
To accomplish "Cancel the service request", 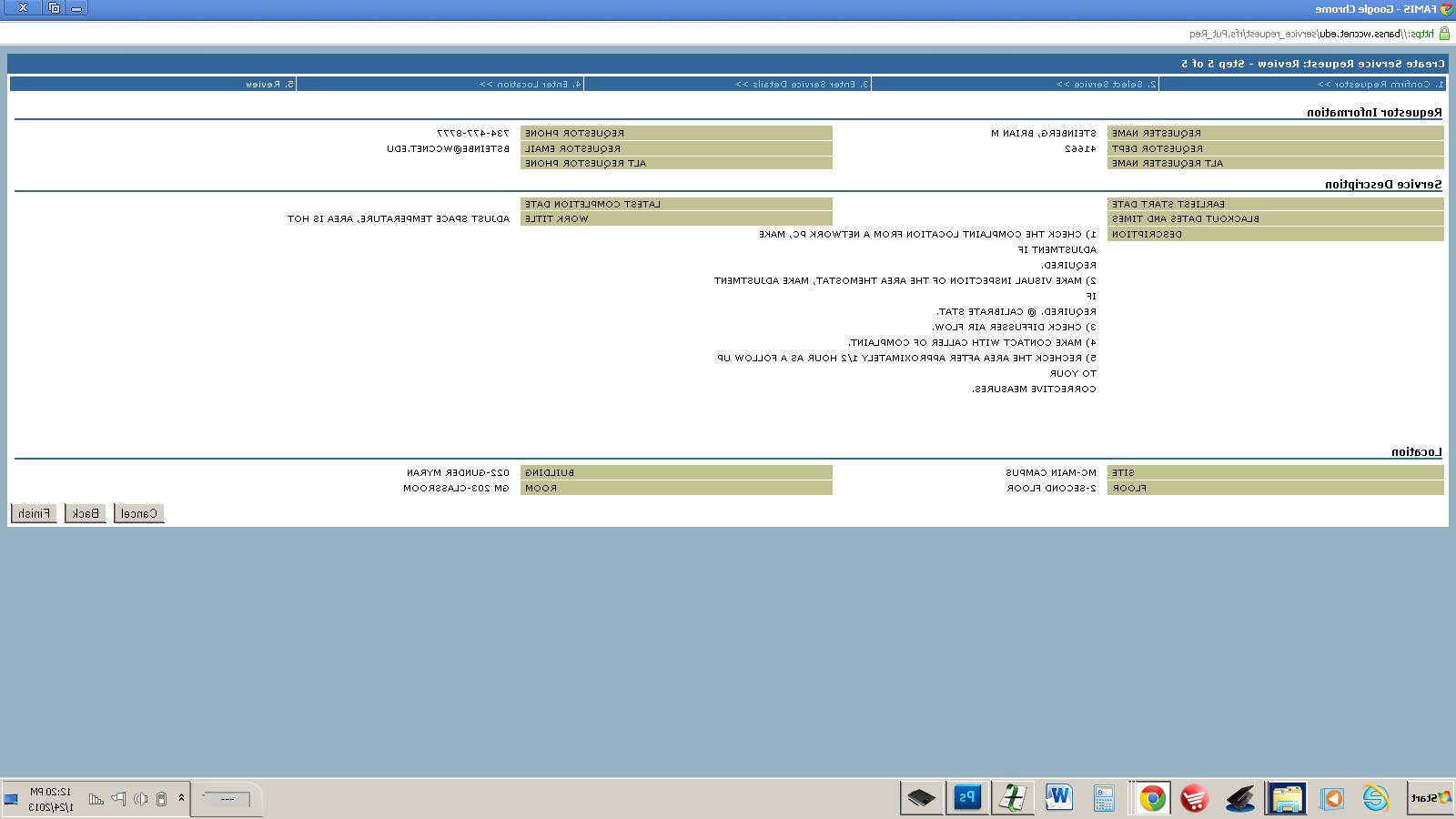I will tap(139, 513).
